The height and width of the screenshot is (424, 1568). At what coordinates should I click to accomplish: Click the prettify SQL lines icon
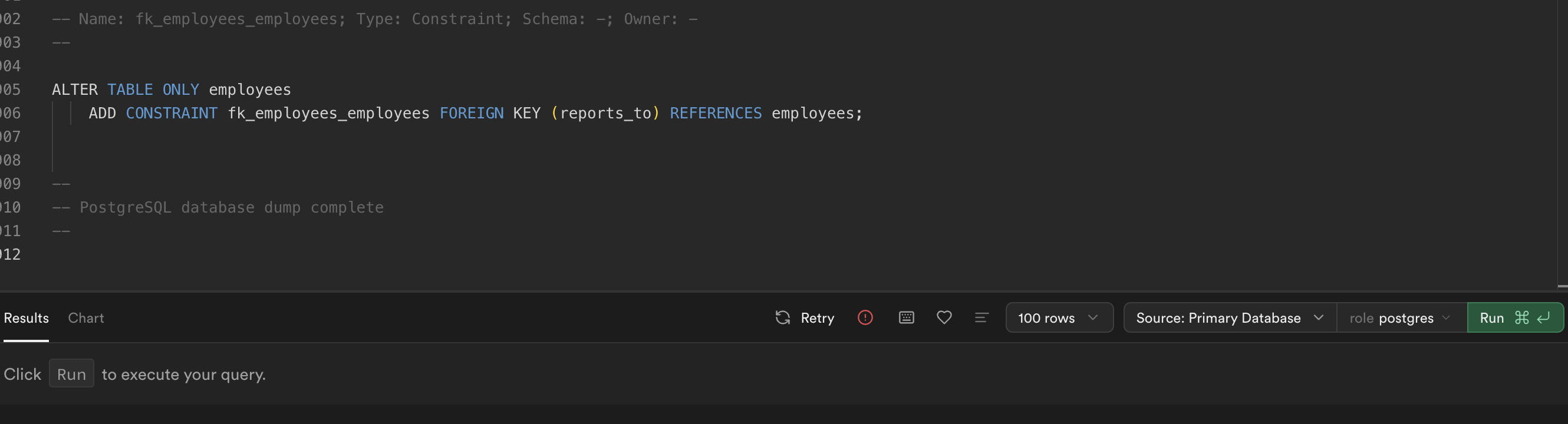tap(981, 317)
